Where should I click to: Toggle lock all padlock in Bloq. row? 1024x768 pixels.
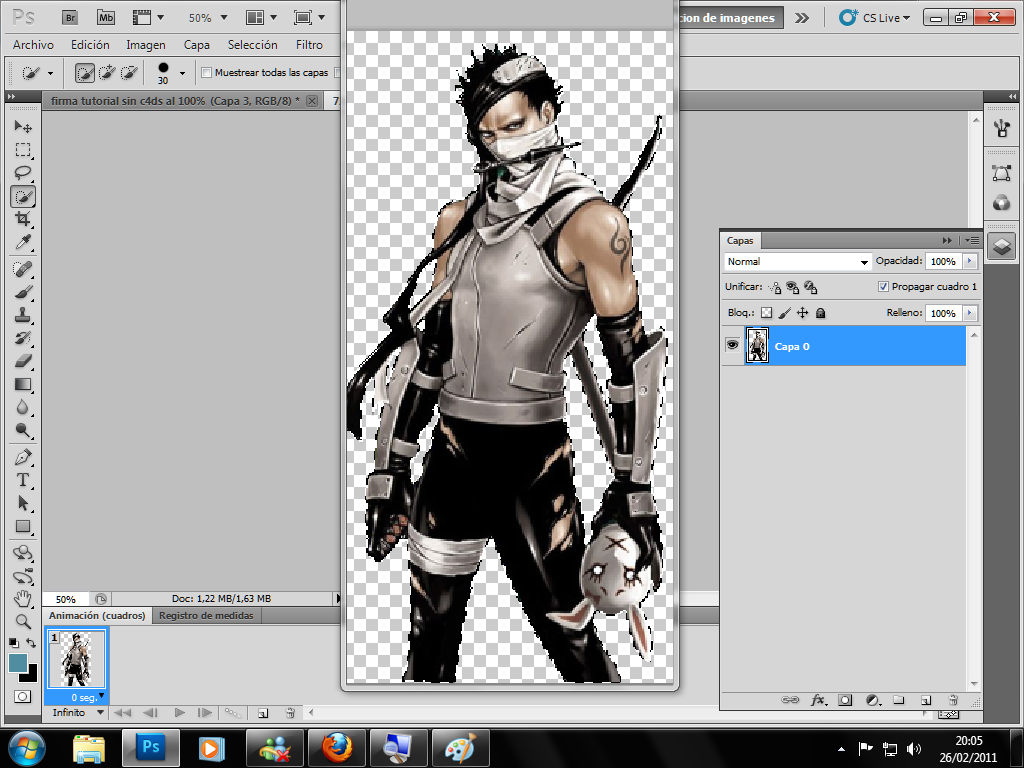point(821,313)
